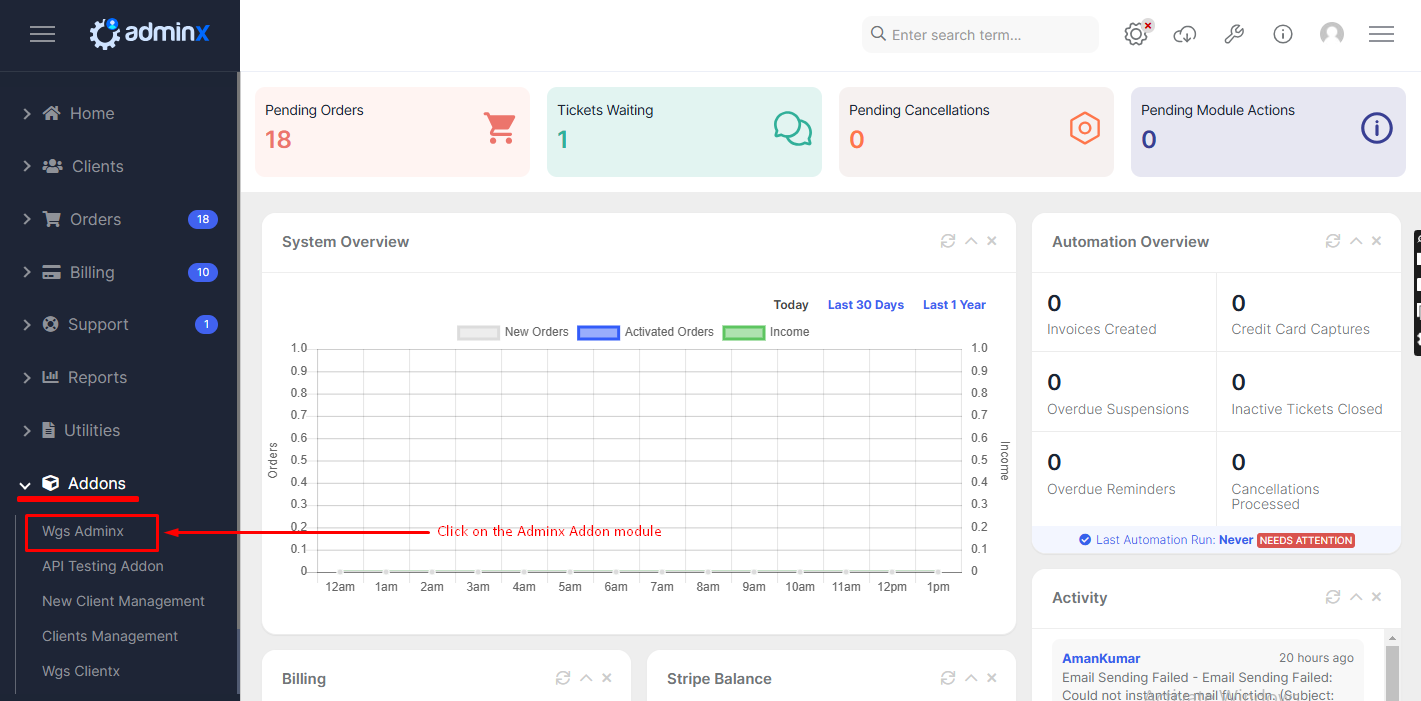The width and height of the screenshot is (1421, 701).
Task: Toggle Activated Orders chart legend
Action: (646, 332)
